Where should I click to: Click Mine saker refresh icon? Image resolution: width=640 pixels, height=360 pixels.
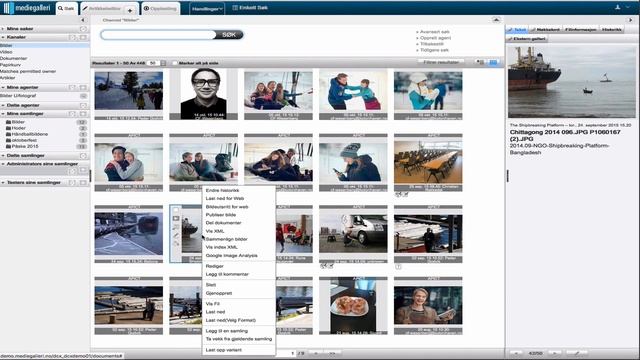tap(83, 29)
